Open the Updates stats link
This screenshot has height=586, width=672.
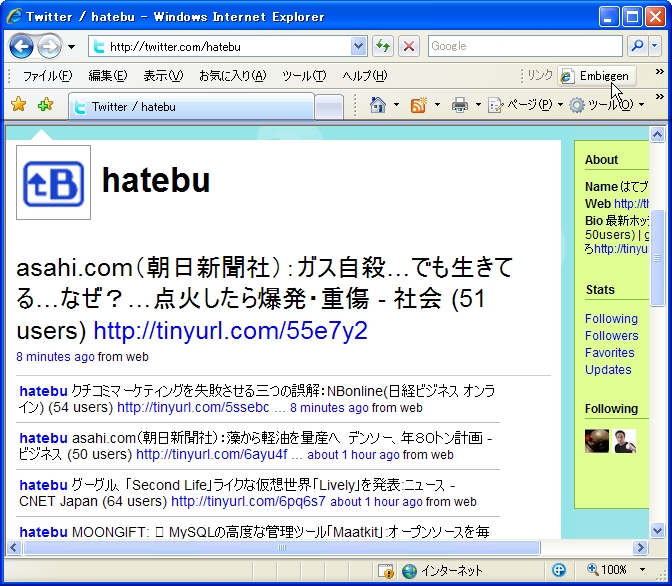[608, 370]
